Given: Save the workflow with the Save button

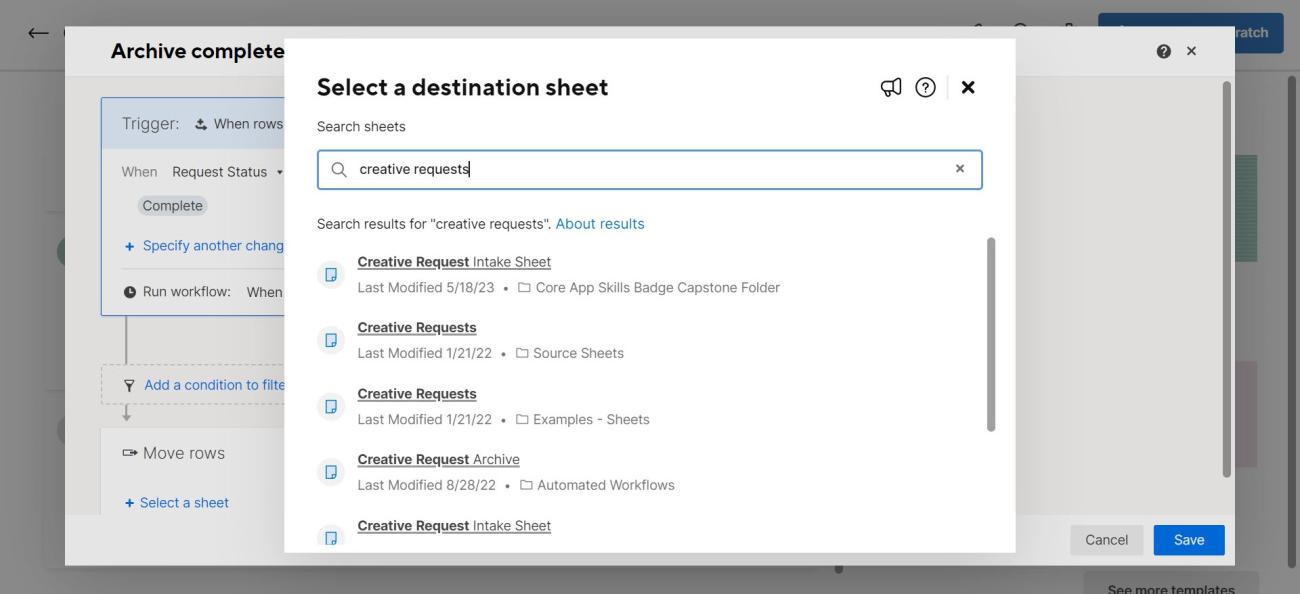Looking at the screenshot, I should pyautogui.click(x=1188, y=539).
